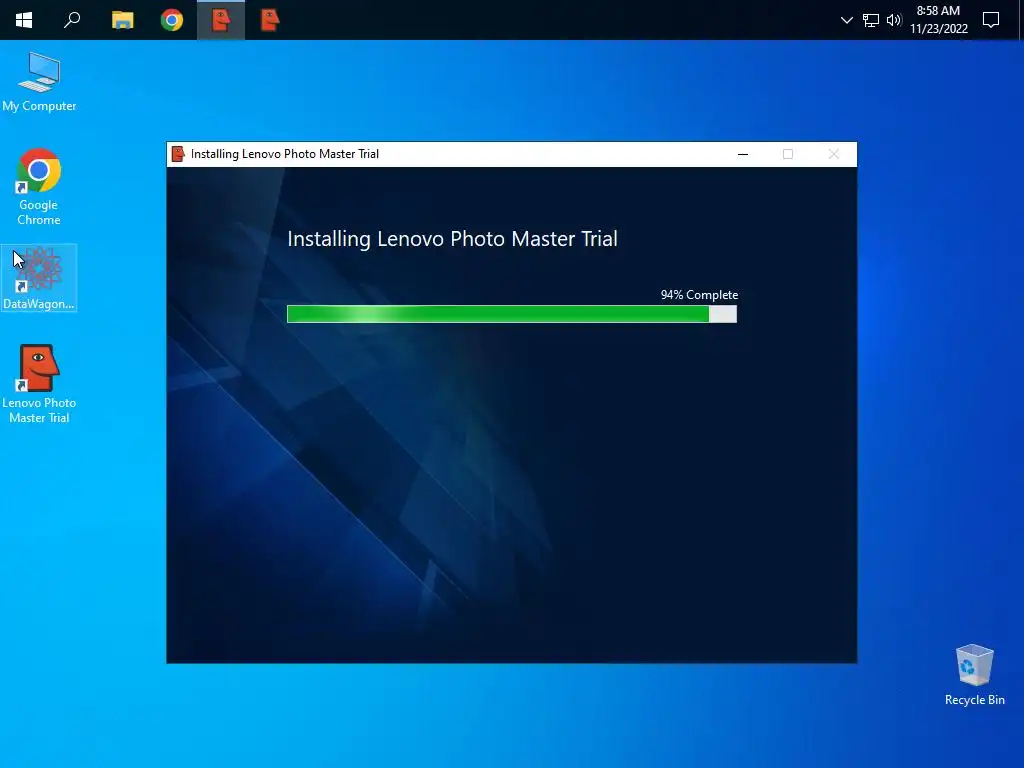
Task: Open the clock showing 8:58 AM
Action: click(938, 20)
